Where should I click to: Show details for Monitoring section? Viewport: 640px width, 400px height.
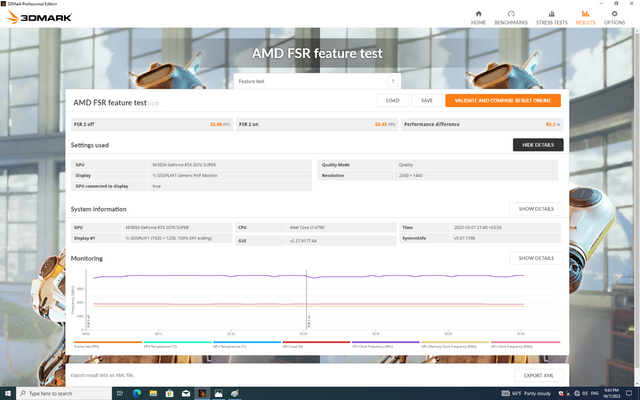point(537,258)
